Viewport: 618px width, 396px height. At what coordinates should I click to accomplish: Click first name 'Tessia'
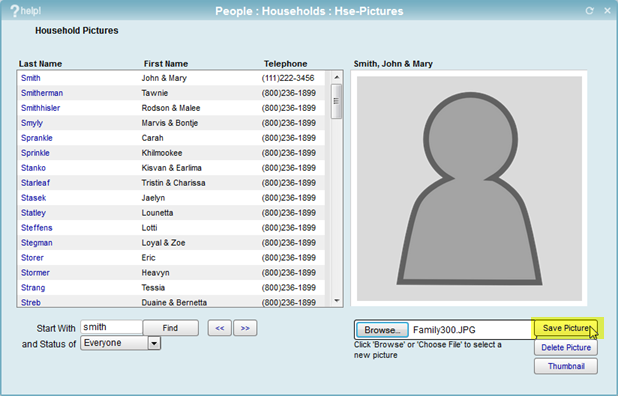[153, 288]
